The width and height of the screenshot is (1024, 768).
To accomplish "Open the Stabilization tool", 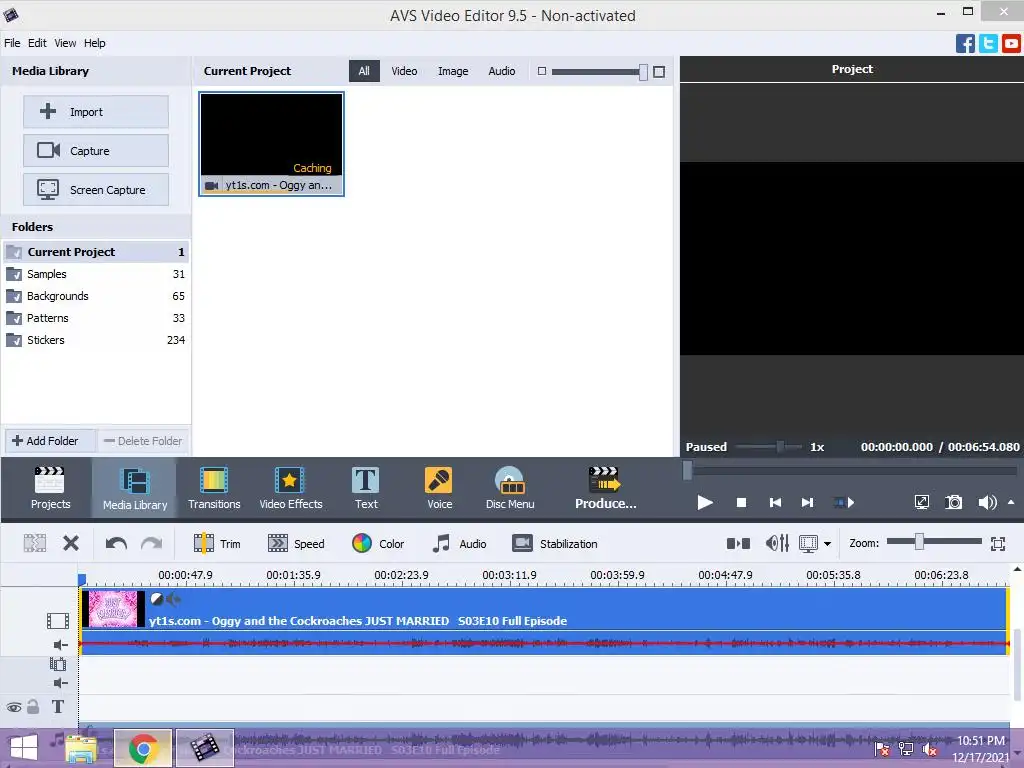I will (554, 543).
